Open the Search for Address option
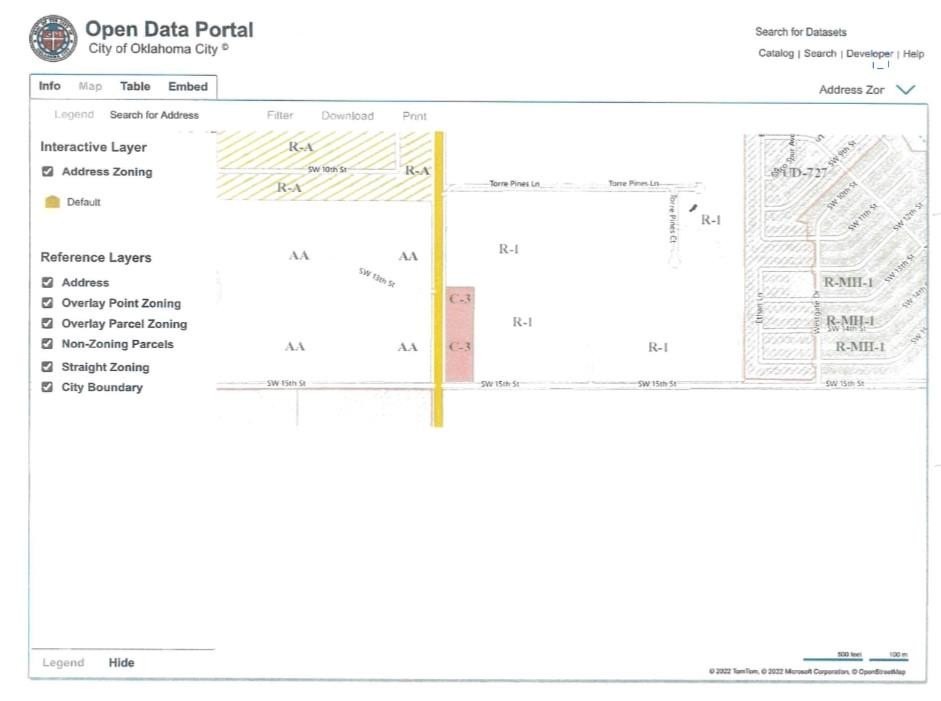The width and height of the screenshot is (941, 701). click(154, 115)
